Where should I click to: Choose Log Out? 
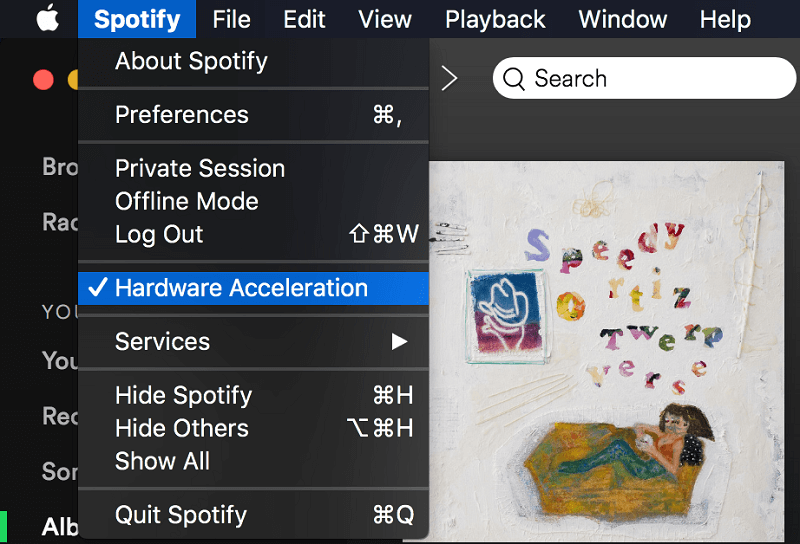tap(159, 234)
